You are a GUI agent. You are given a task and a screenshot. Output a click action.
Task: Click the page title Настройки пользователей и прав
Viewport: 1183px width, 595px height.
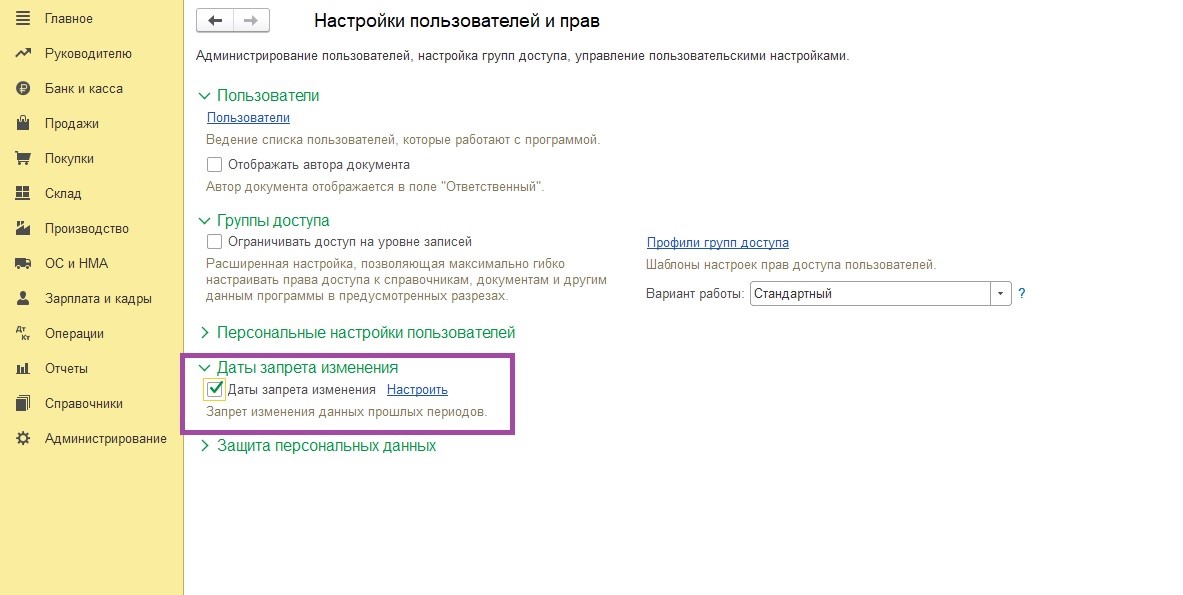pos(456,20)
